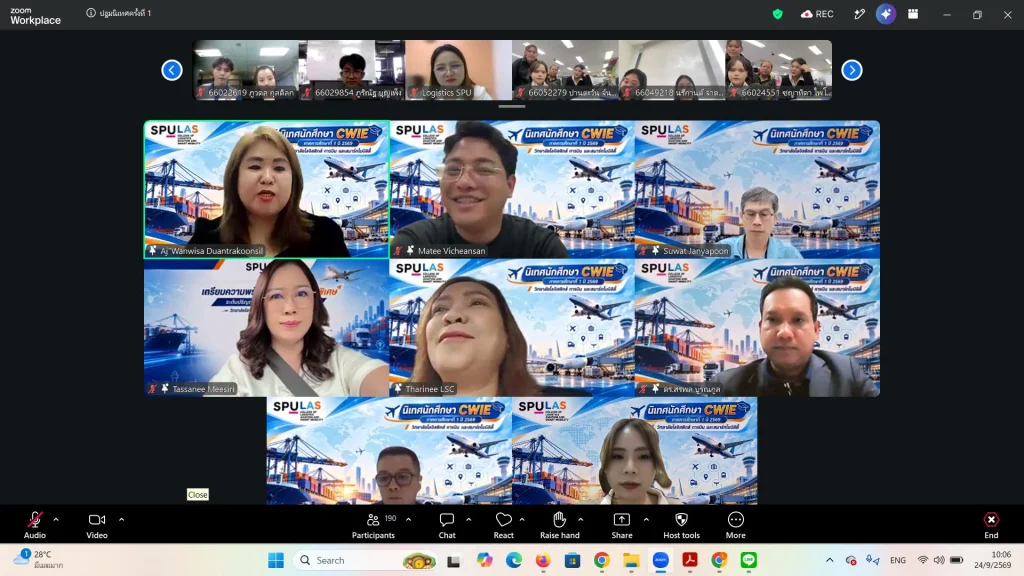This screenshot has height=576, width=1024.
Task: Open the weather widget showing 28°C
Action: (39, 560)
